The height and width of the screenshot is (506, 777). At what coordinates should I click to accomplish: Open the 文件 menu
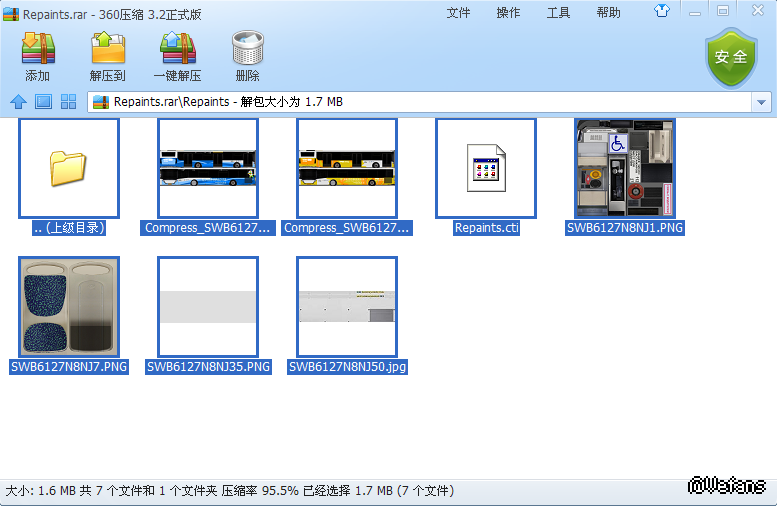(x=458, y=12)
